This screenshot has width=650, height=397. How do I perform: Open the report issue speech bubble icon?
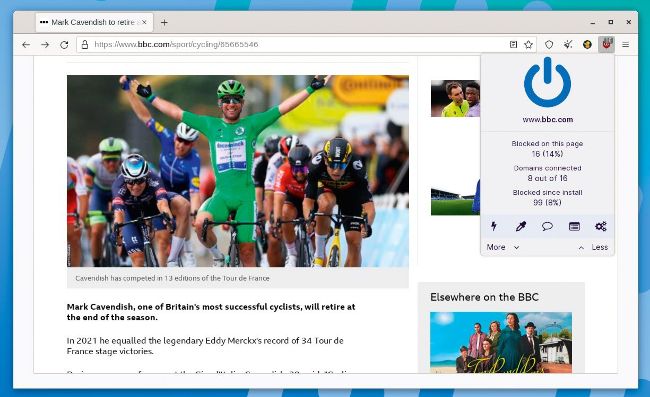[547, 226]
